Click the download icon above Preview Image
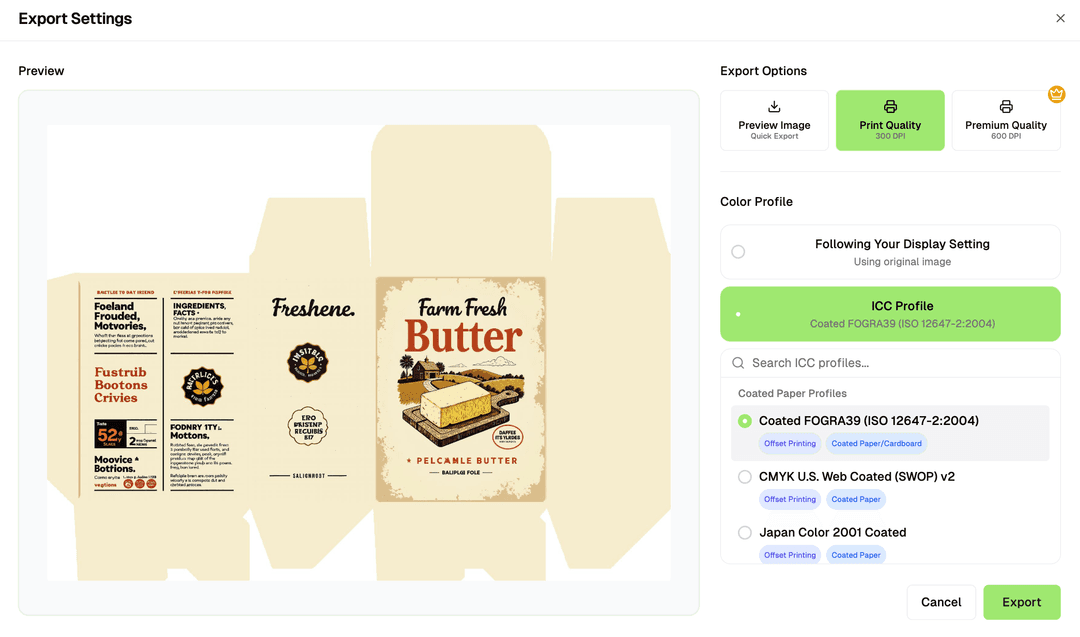This screenshot has height=637, width=1080. pos(774,107)
